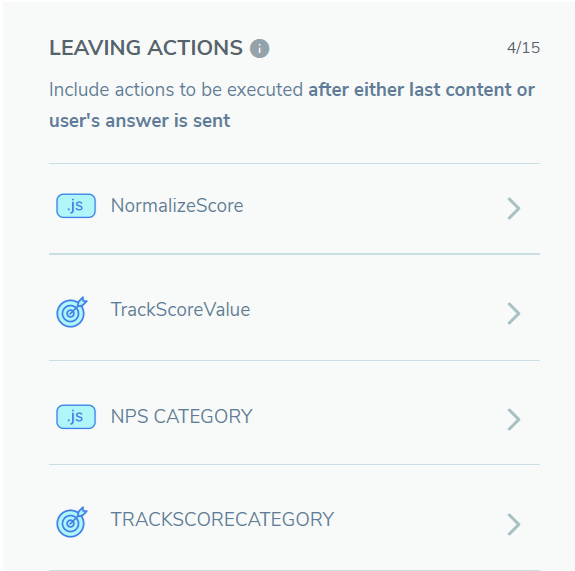Expand the NPS CATEGORY chevron

(514, 419)
